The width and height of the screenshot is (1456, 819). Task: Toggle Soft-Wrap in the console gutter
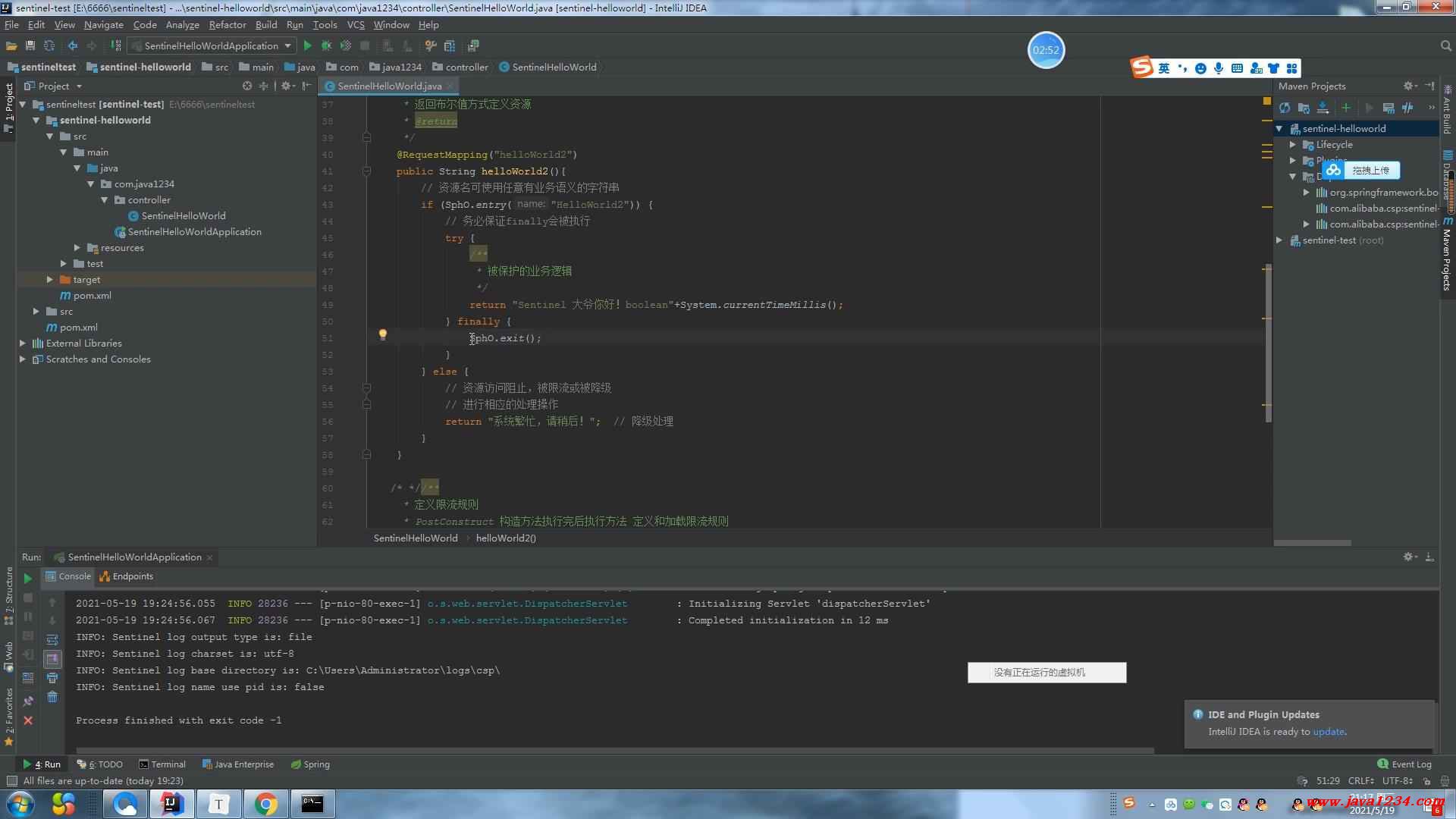click(x=52, y=640)
